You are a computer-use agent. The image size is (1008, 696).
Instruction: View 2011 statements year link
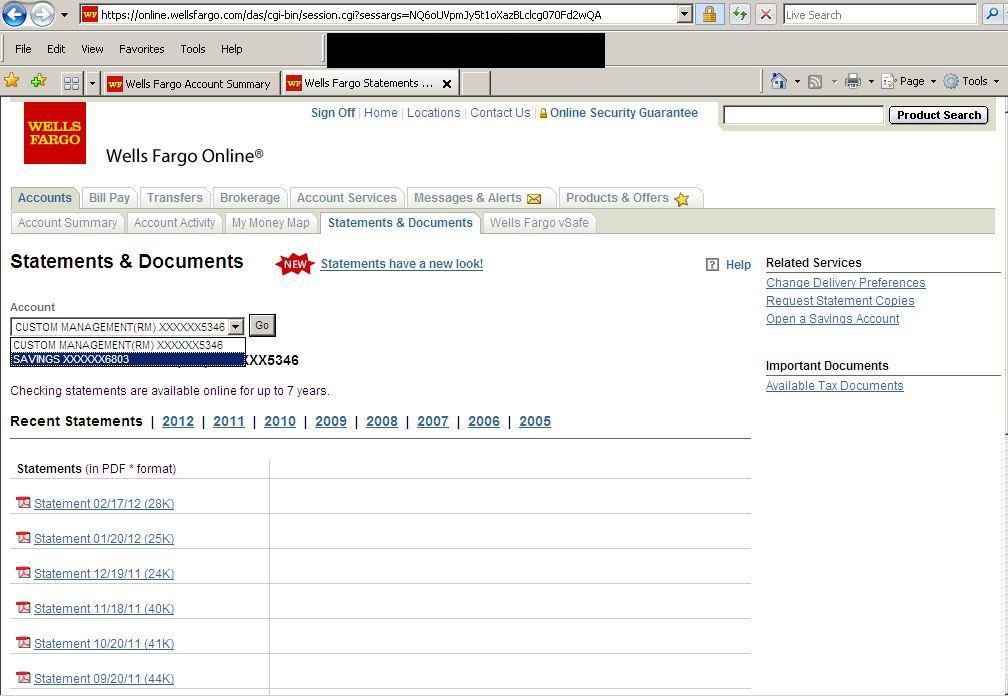click(x=229, y=422)
